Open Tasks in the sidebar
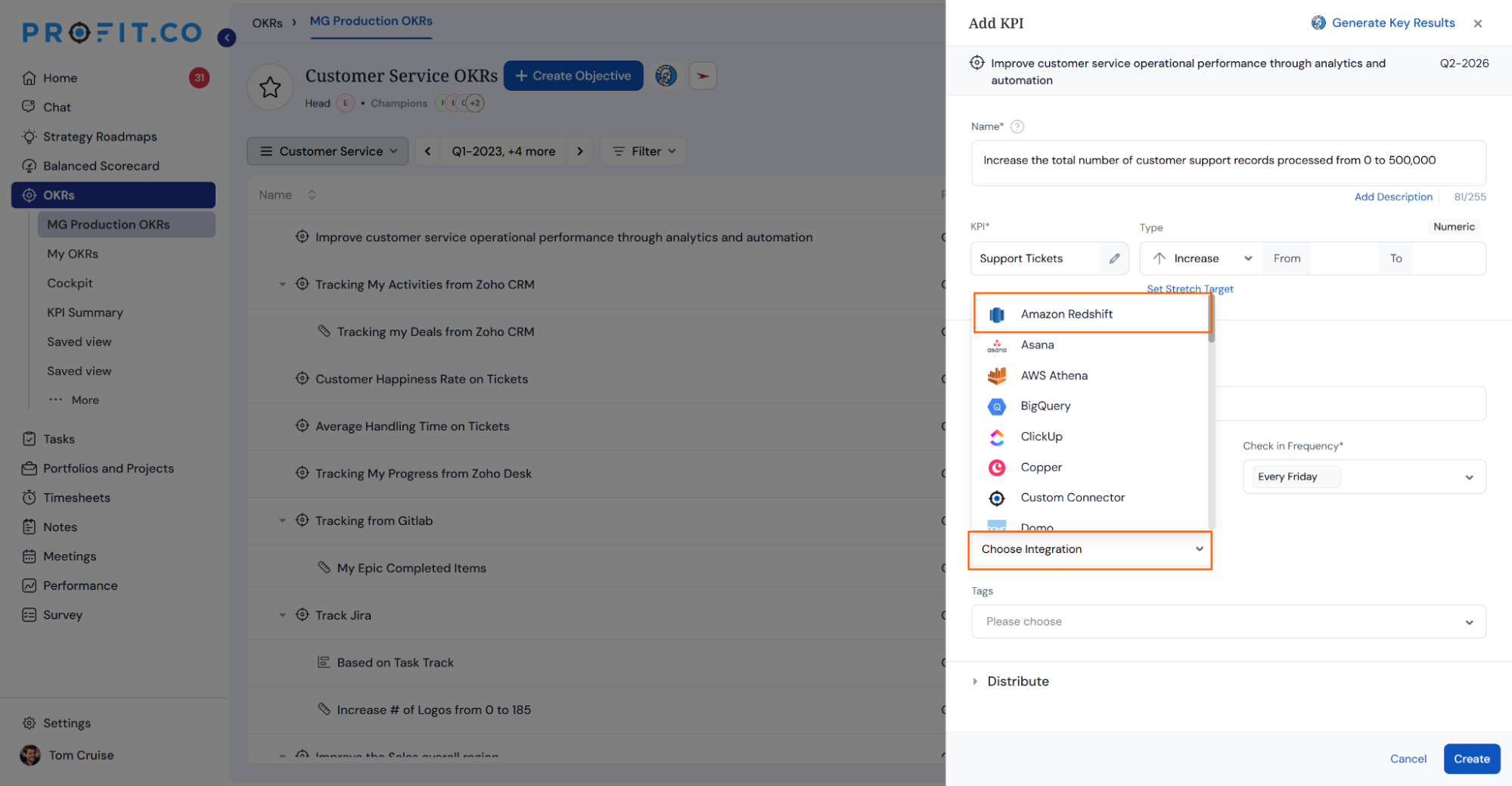 [59, 440]
